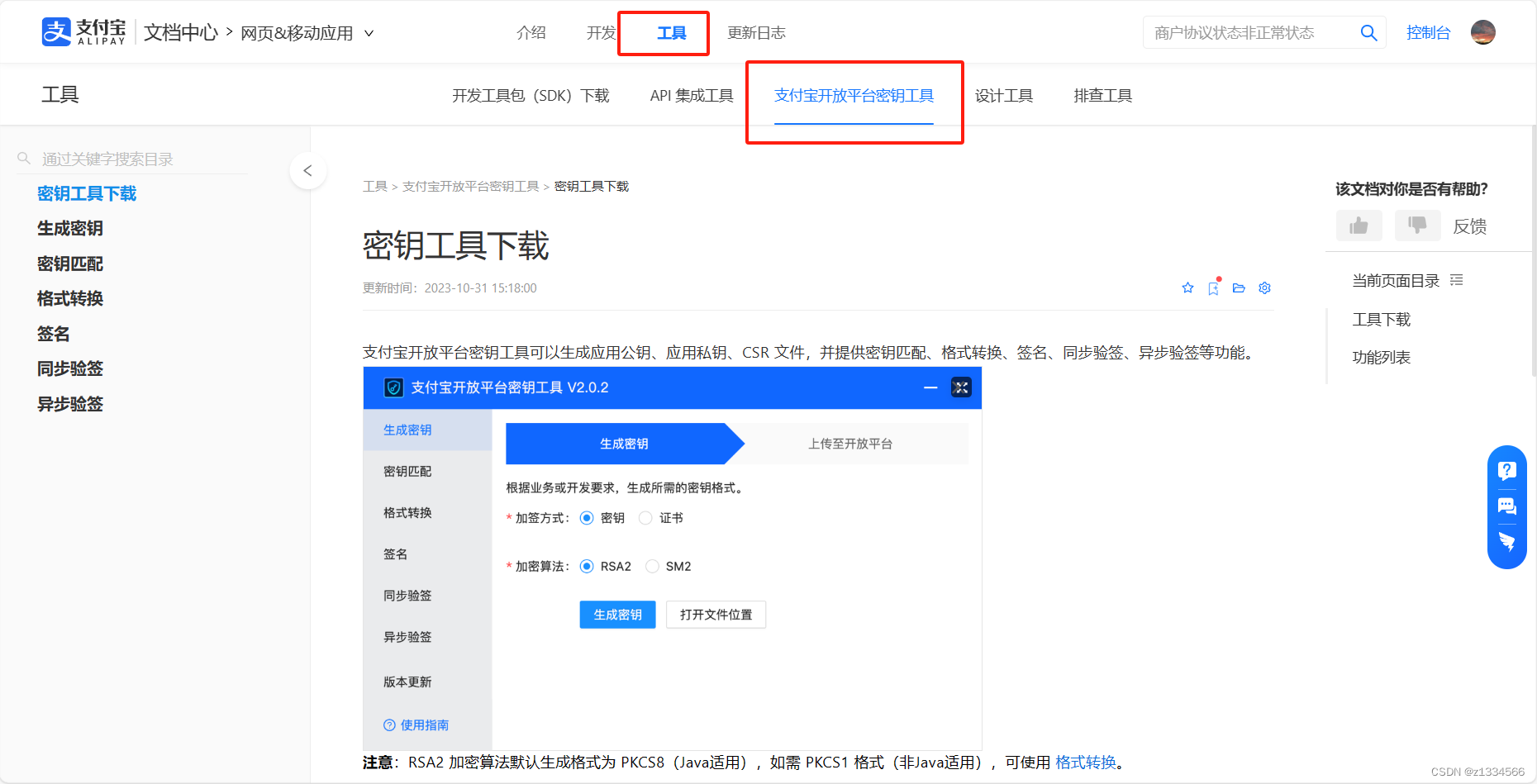Choose the SM2 encryption algorithm radio
The width and height of the screenshot is (1537, 784).
(x=652, y=566)
